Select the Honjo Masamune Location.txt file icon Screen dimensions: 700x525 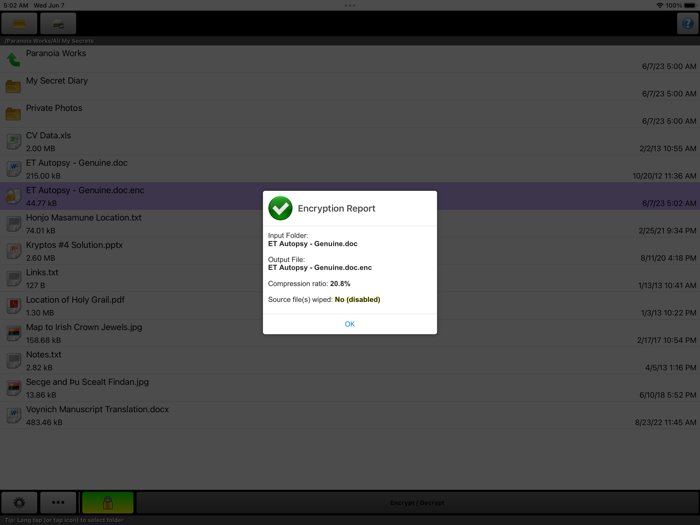click(x=14, y=224)
